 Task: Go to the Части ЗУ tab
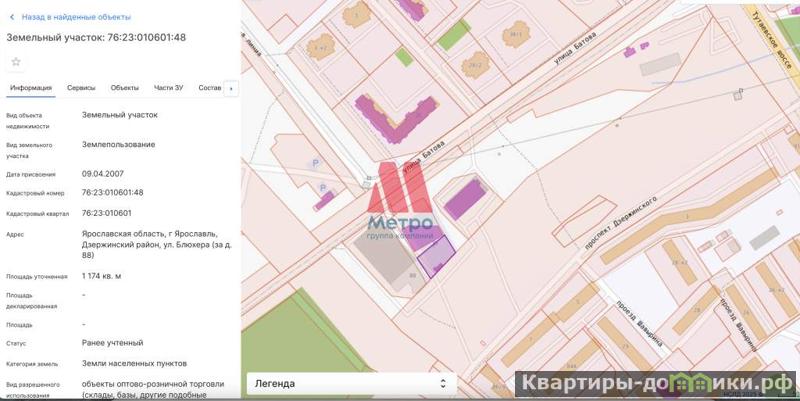[168, 88]
